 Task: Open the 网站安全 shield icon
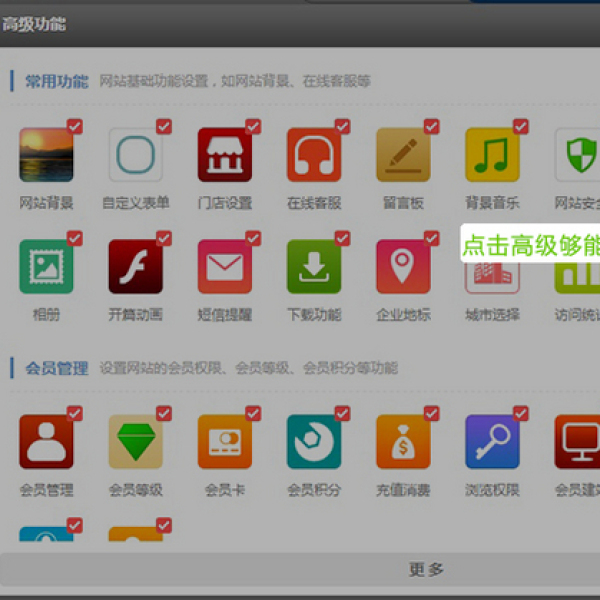(x=577, y=155)
